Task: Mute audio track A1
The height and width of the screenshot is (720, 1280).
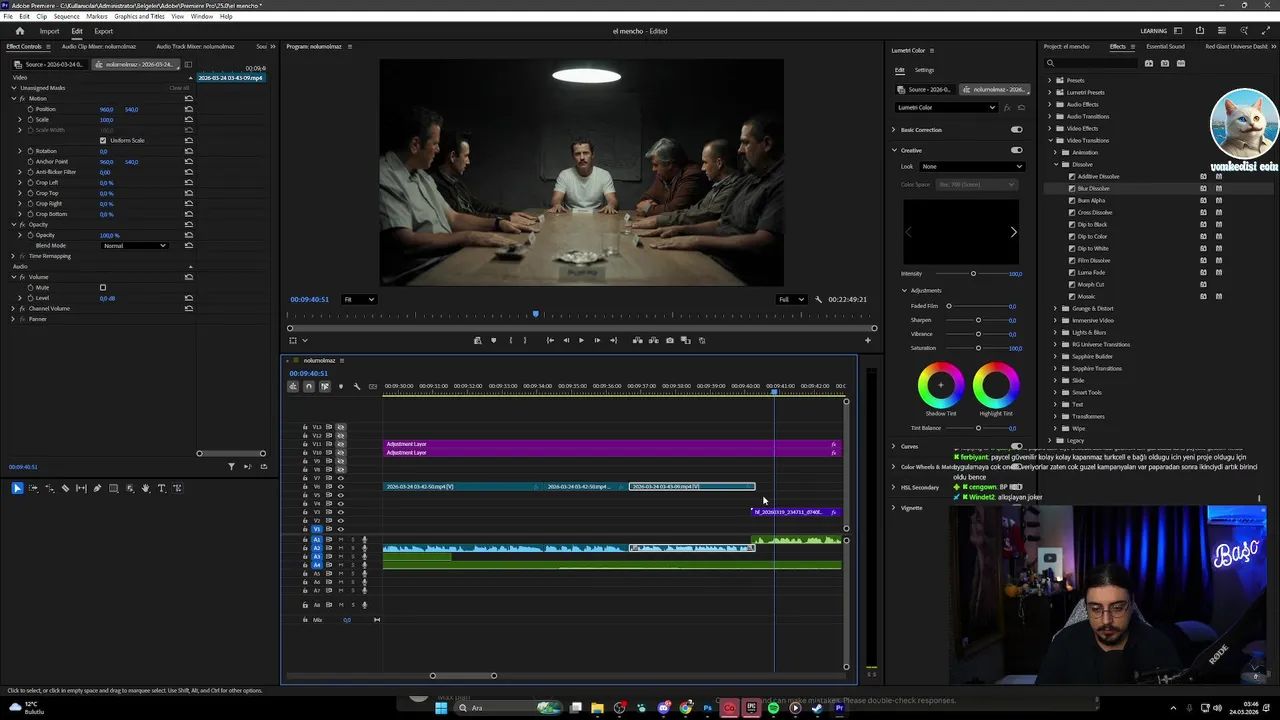Action: click(x=340, y=540)
